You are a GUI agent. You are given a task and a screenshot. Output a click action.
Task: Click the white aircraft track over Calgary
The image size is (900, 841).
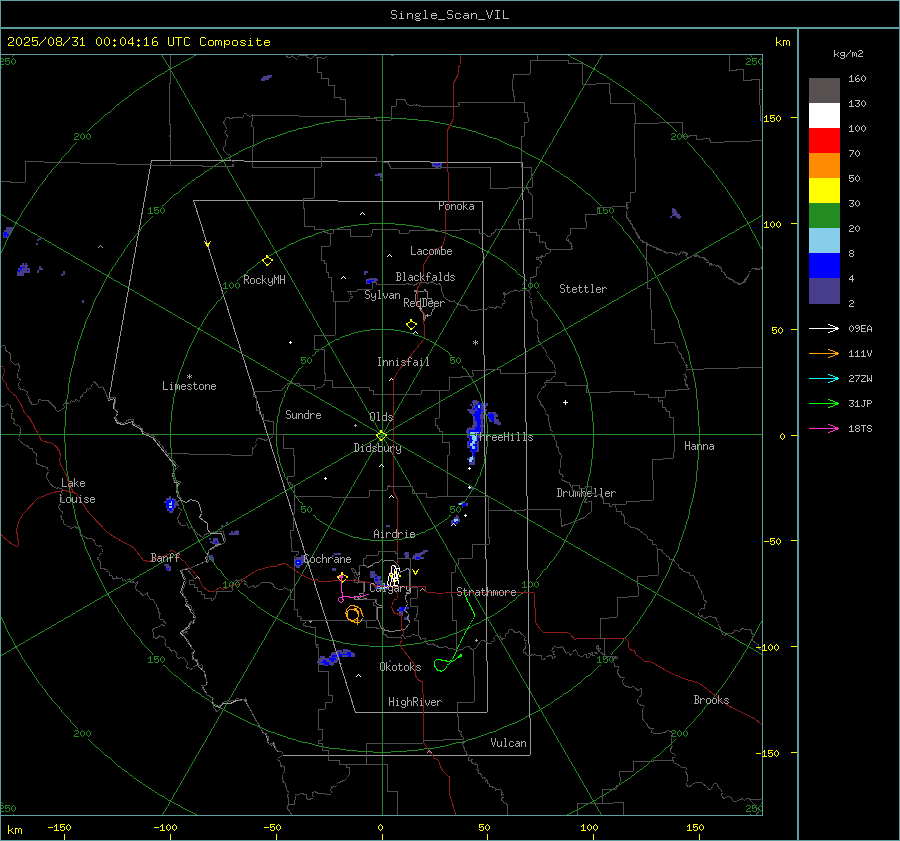click(394, 575)
